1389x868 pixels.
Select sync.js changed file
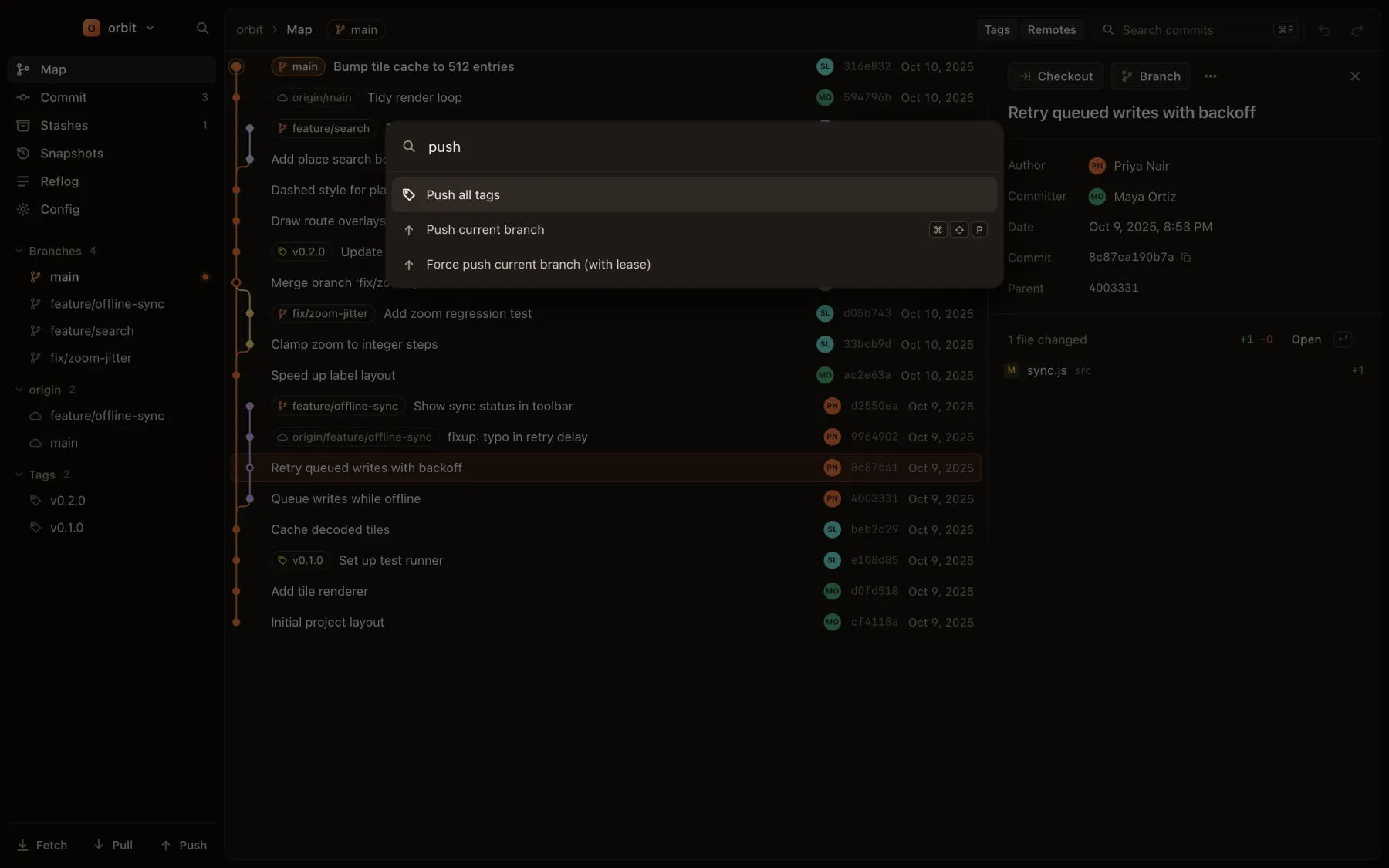click(1185, 370)
